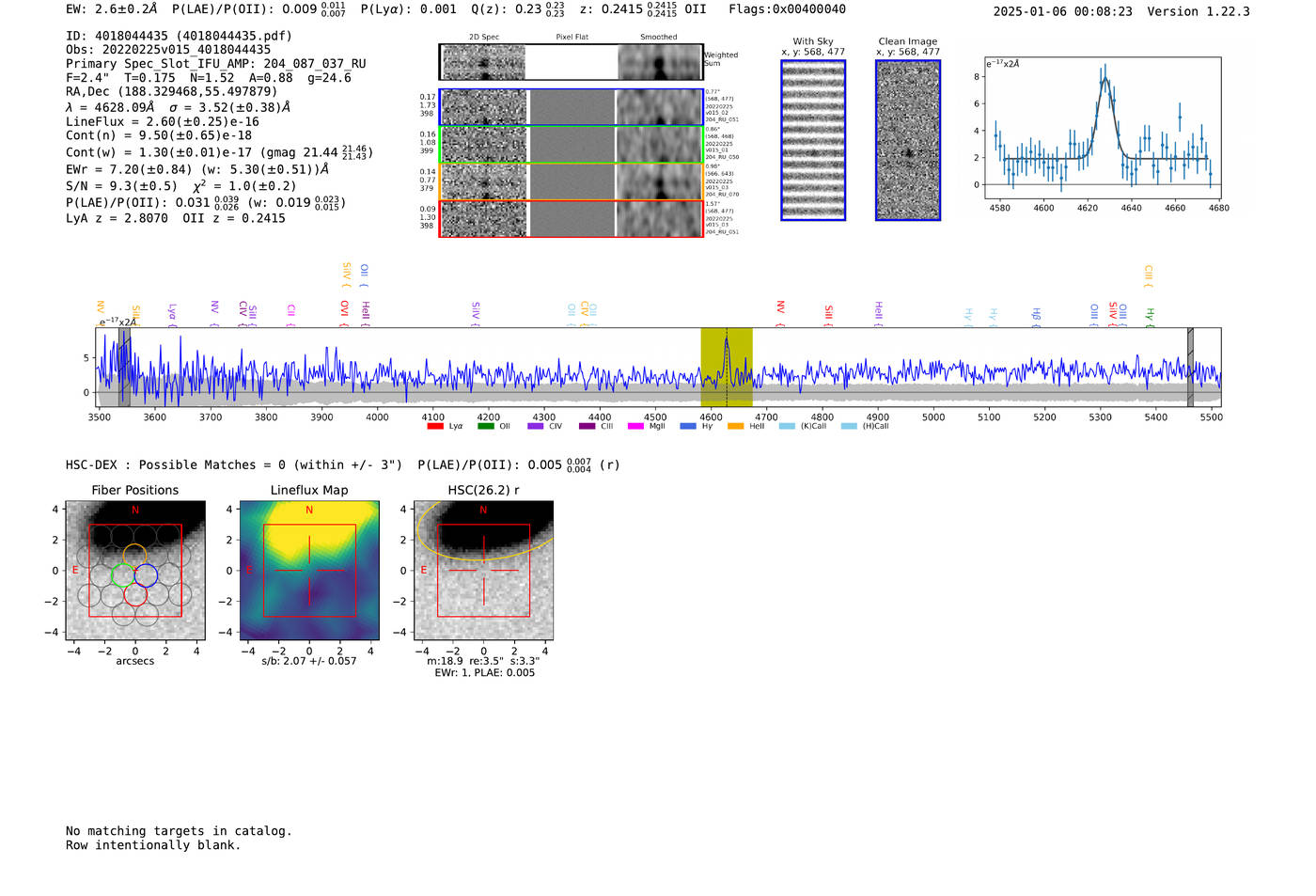1316x896 pixels.
Task: Open the Lineflux Map panel
Action: click(309, 571)
